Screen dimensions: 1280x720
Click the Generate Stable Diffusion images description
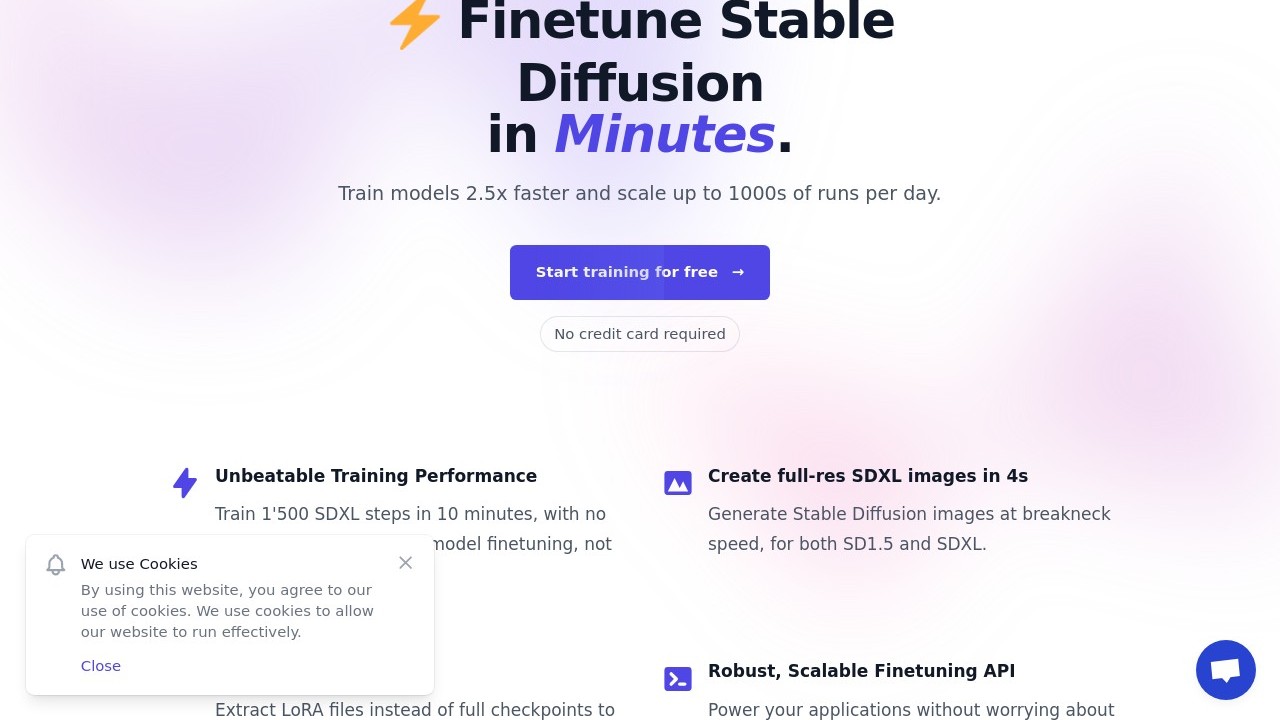[909, 529]
